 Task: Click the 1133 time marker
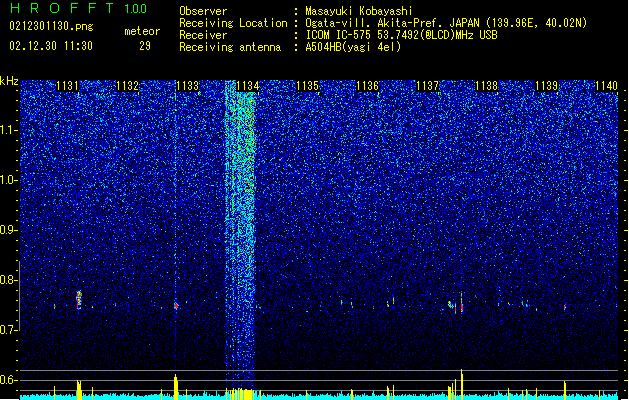click(x=188, y=86)
